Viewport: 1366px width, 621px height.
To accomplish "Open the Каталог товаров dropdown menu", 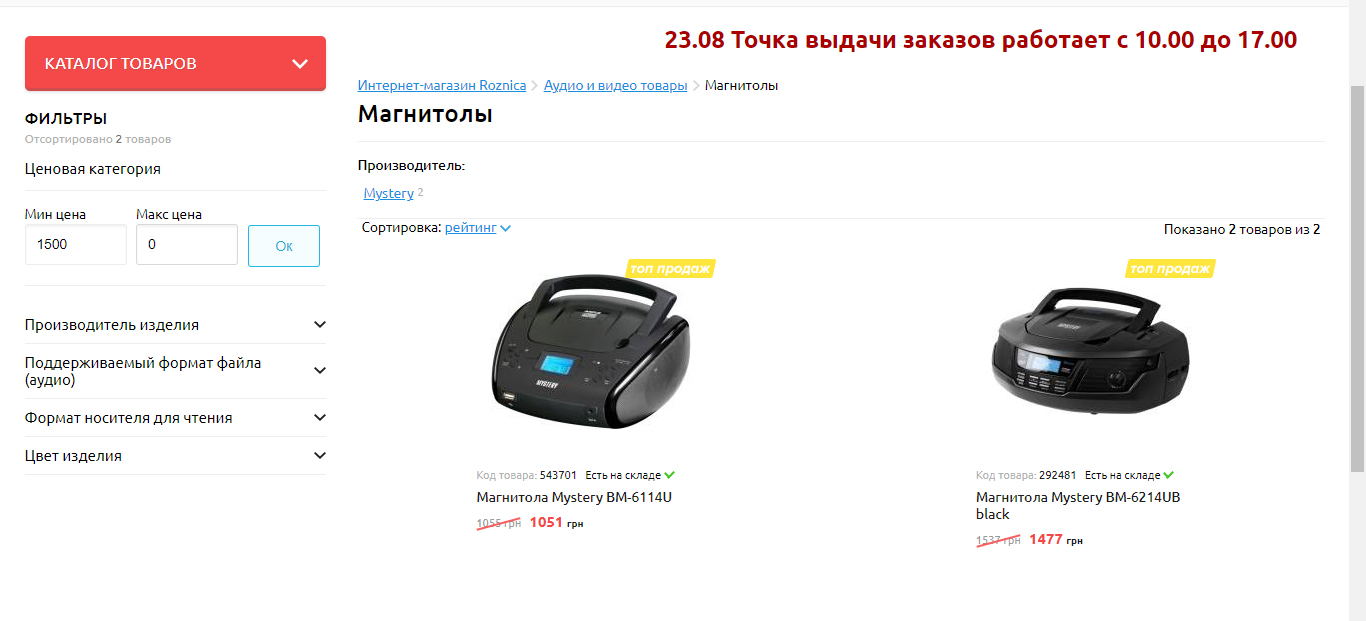I will (175, 64).
